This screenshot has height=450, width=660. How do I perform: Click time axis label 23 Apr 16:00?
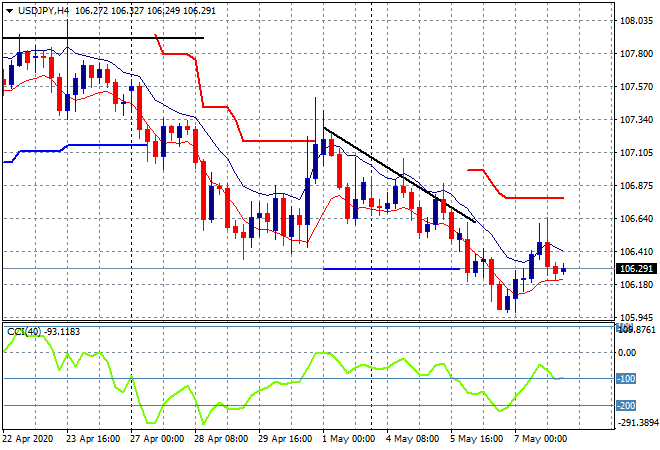(93, 439)
